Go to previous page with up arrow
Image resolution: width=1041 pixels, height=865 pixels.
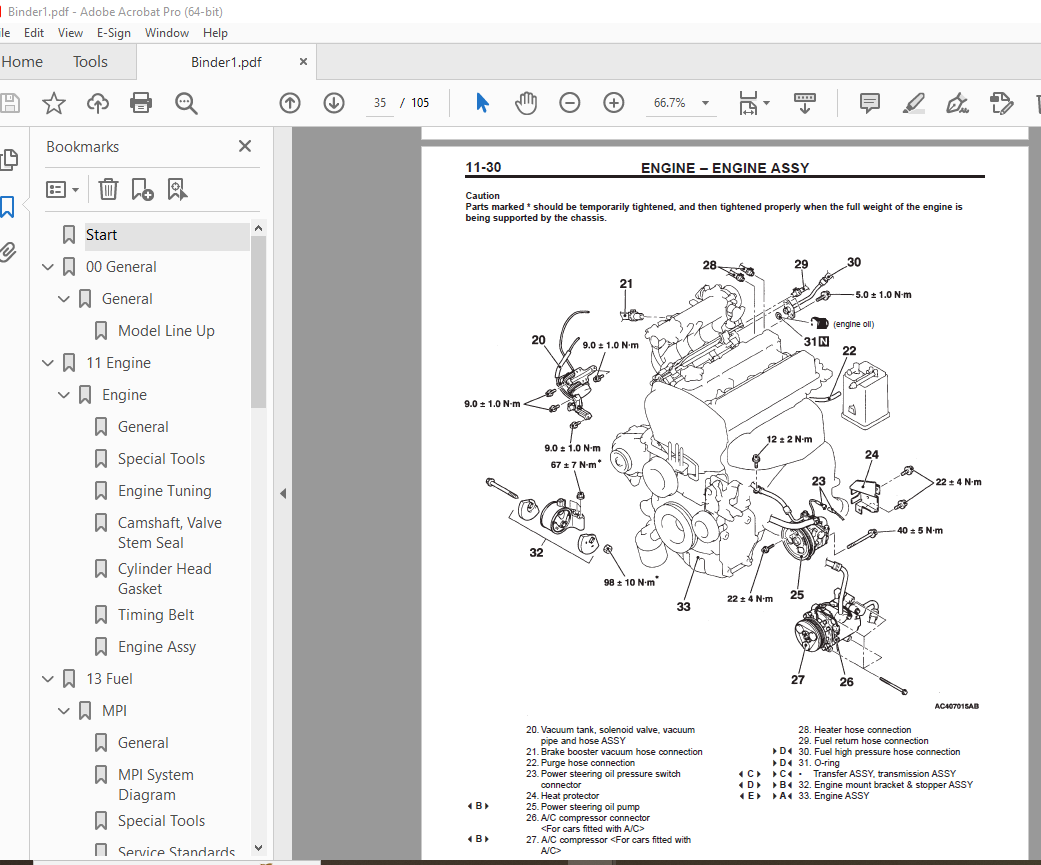click(x=290, y=103)
